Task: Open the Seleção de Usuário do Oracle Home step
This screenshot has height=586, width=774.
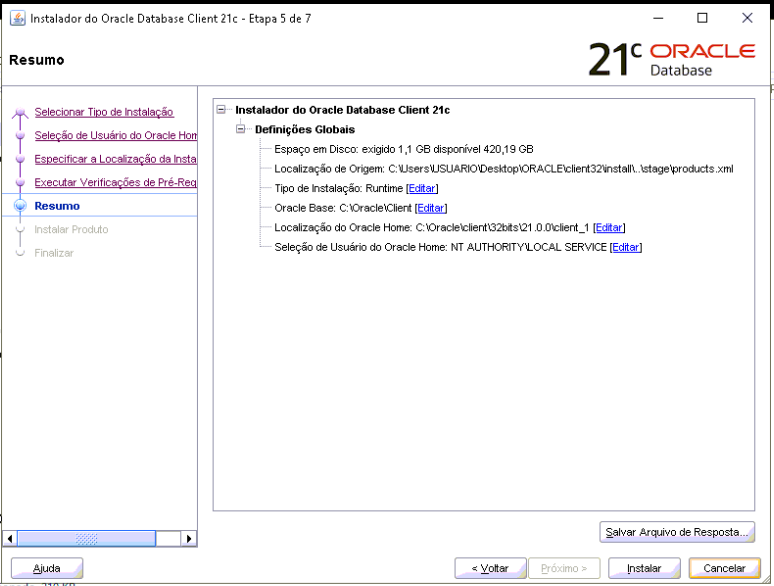Action: pos(116,135)
